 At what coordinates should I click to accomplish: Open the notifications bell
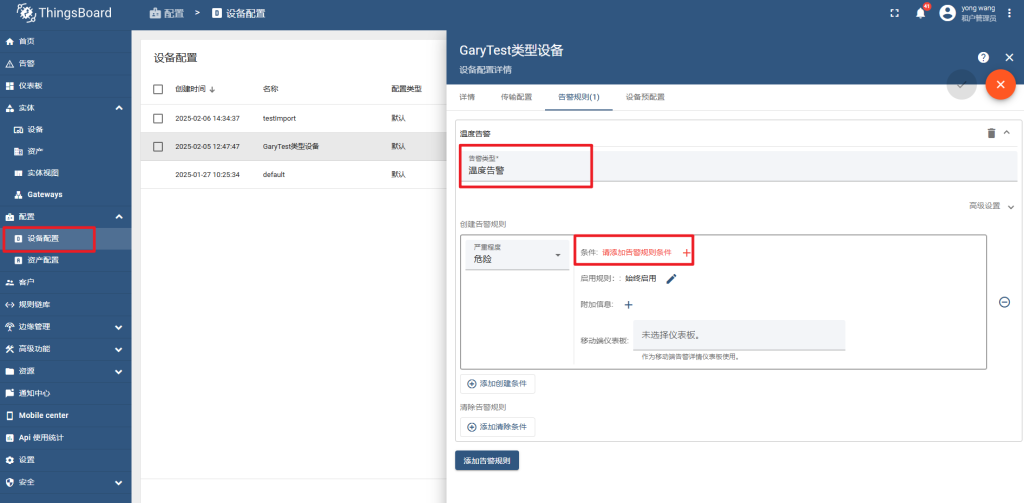[x=921, y=13]
